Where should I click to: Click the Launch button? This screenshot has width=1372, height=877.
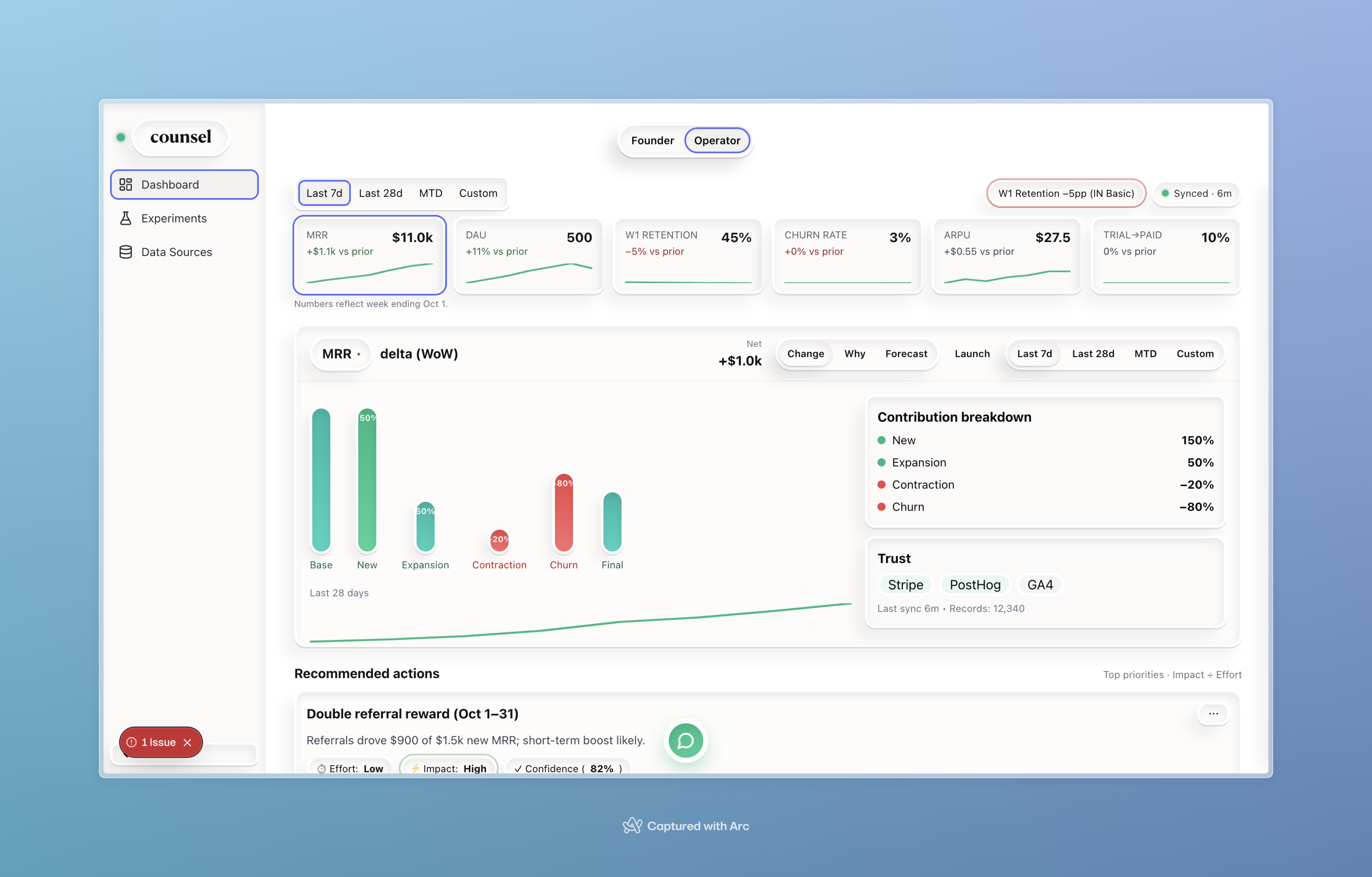[972, 354]
